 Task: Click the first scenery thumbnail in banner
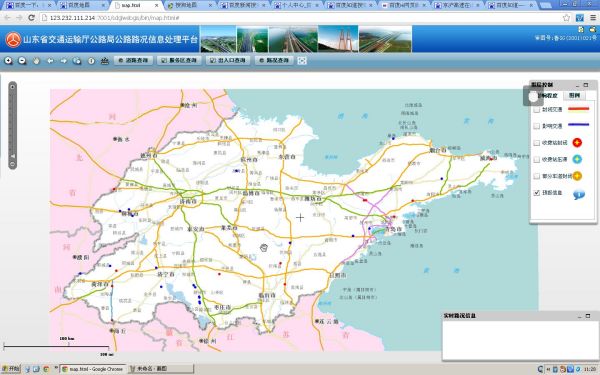(x=218, y=39)
